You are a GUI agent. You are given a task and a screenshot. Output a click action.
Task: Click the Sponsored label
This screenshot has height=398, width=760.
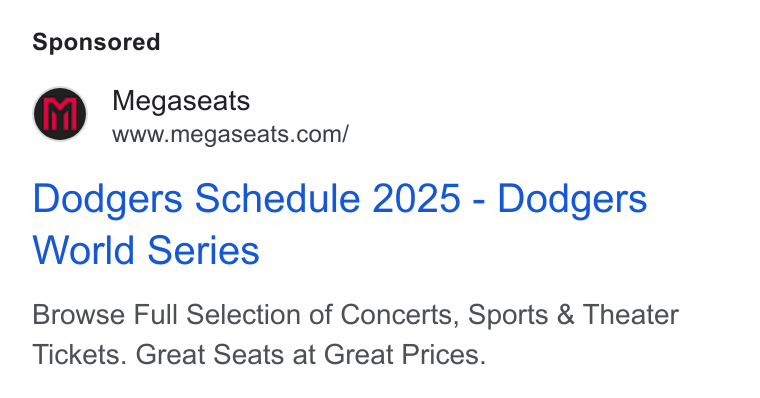(96, 42)
